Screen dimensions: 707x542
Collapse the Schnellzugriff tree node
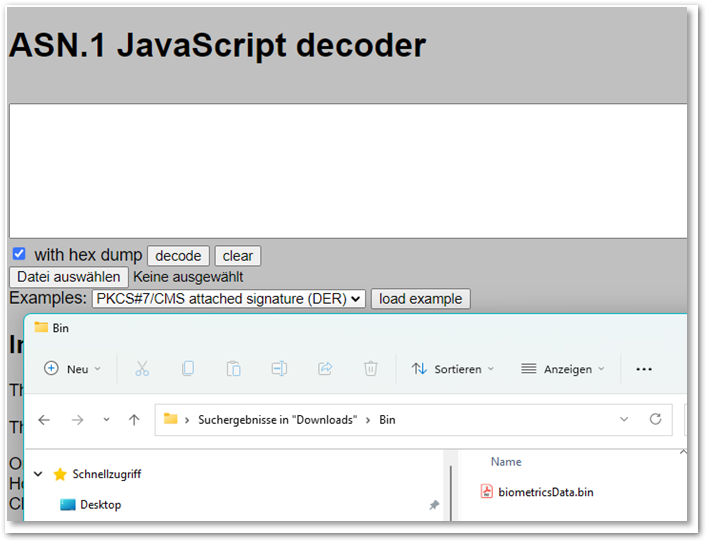point(38,475)
